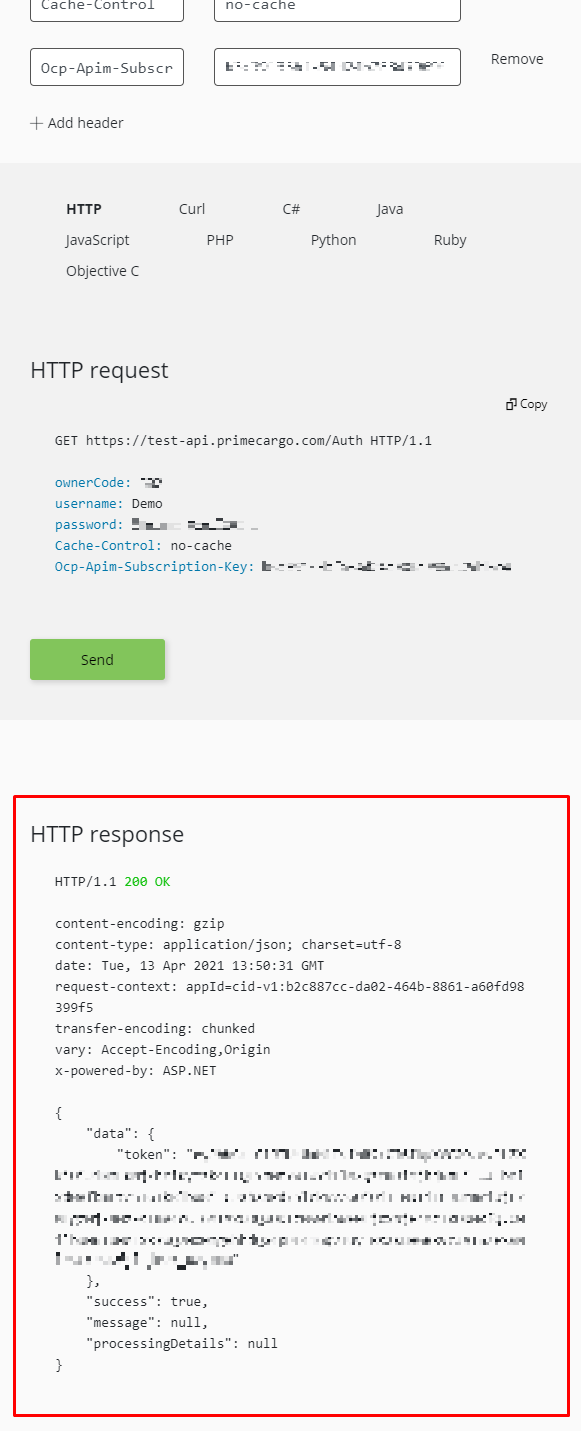Switch to the Curl tab
The width and height of the screenshot is (581, 1431).
pos(191,209)
